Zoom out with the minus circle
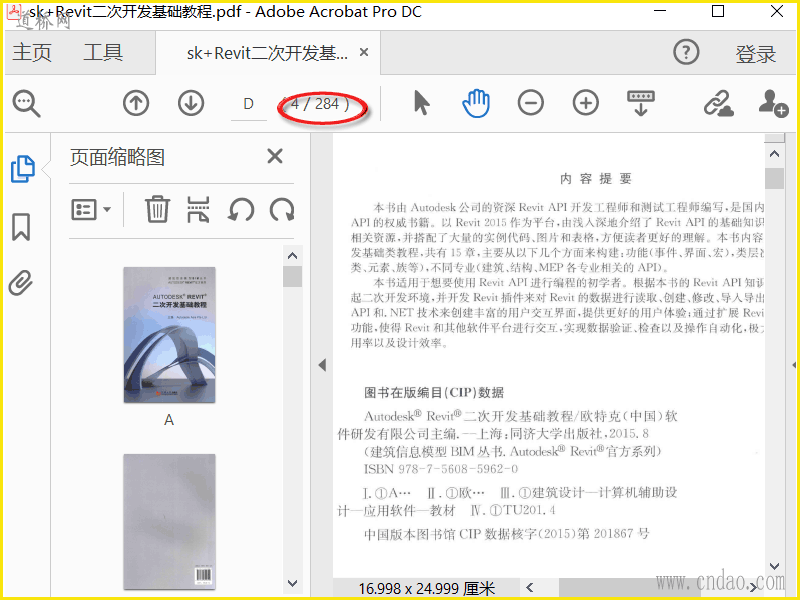The width and height of the screenshot is (800, 600). coord(531,103)
